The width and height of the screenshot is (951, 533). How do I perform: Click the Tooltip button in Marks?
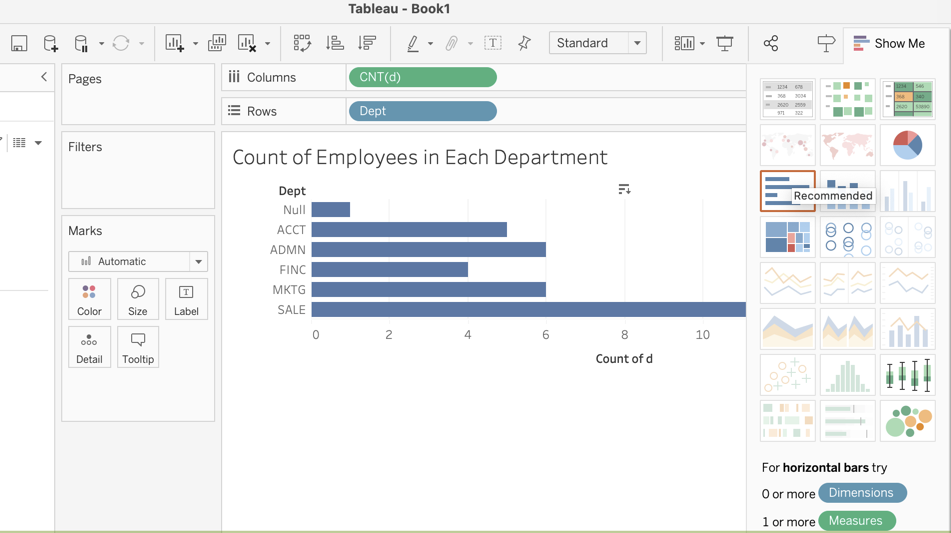click(x=138, y=348)
